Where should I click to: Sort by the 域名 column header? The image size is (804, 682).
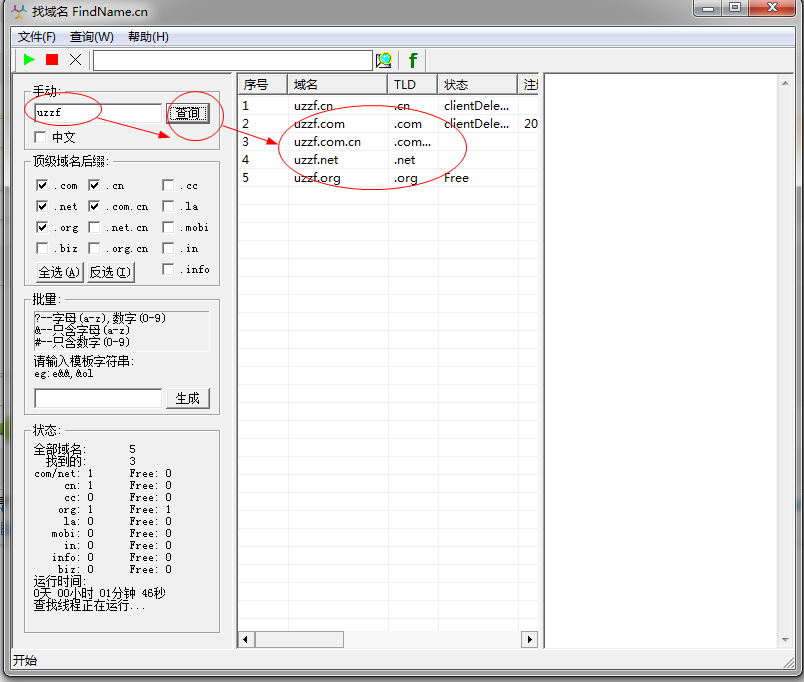tap(337, 85)
